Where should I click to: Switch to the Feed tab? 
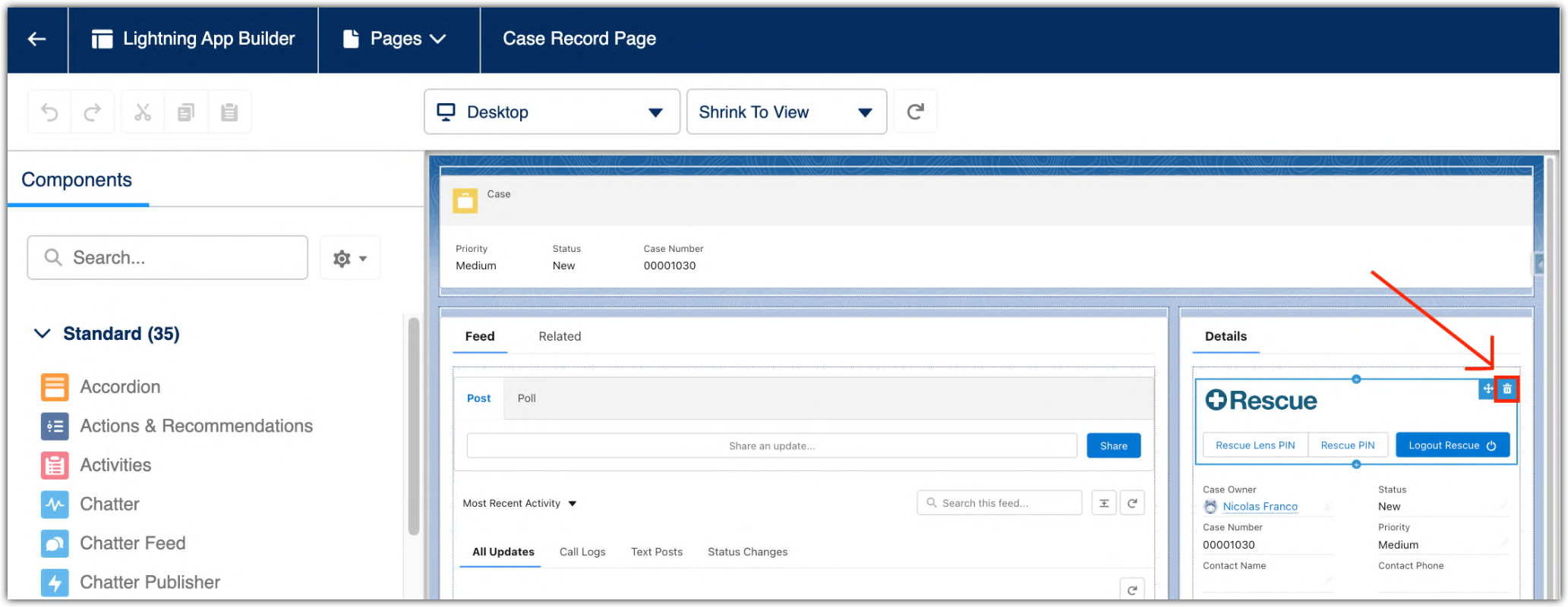(480, 336)
